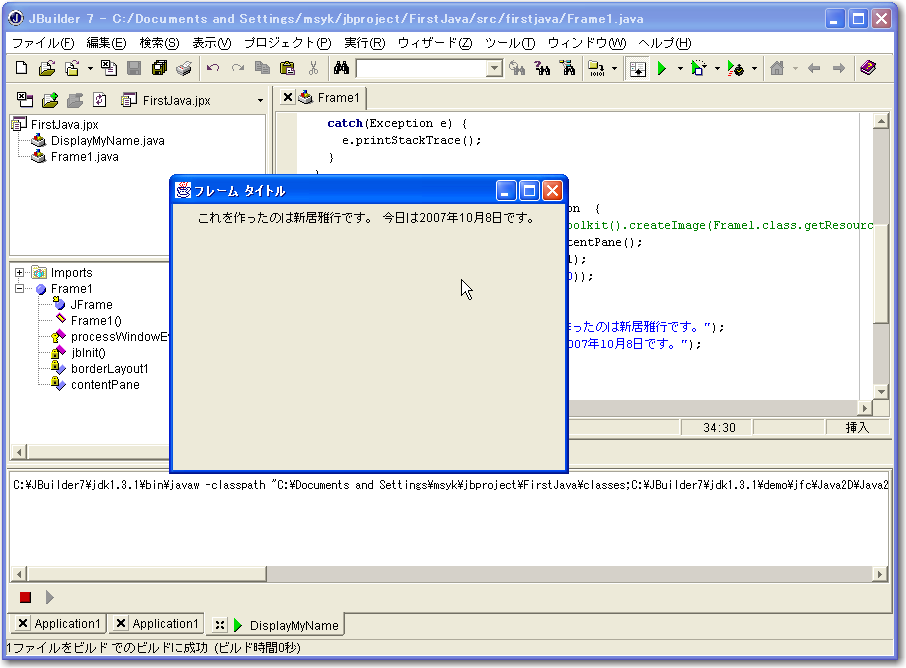This screenshot has height=668, width=906.
Task: Switch to the DisplayMyName message tab
Action: pos(293,625)
